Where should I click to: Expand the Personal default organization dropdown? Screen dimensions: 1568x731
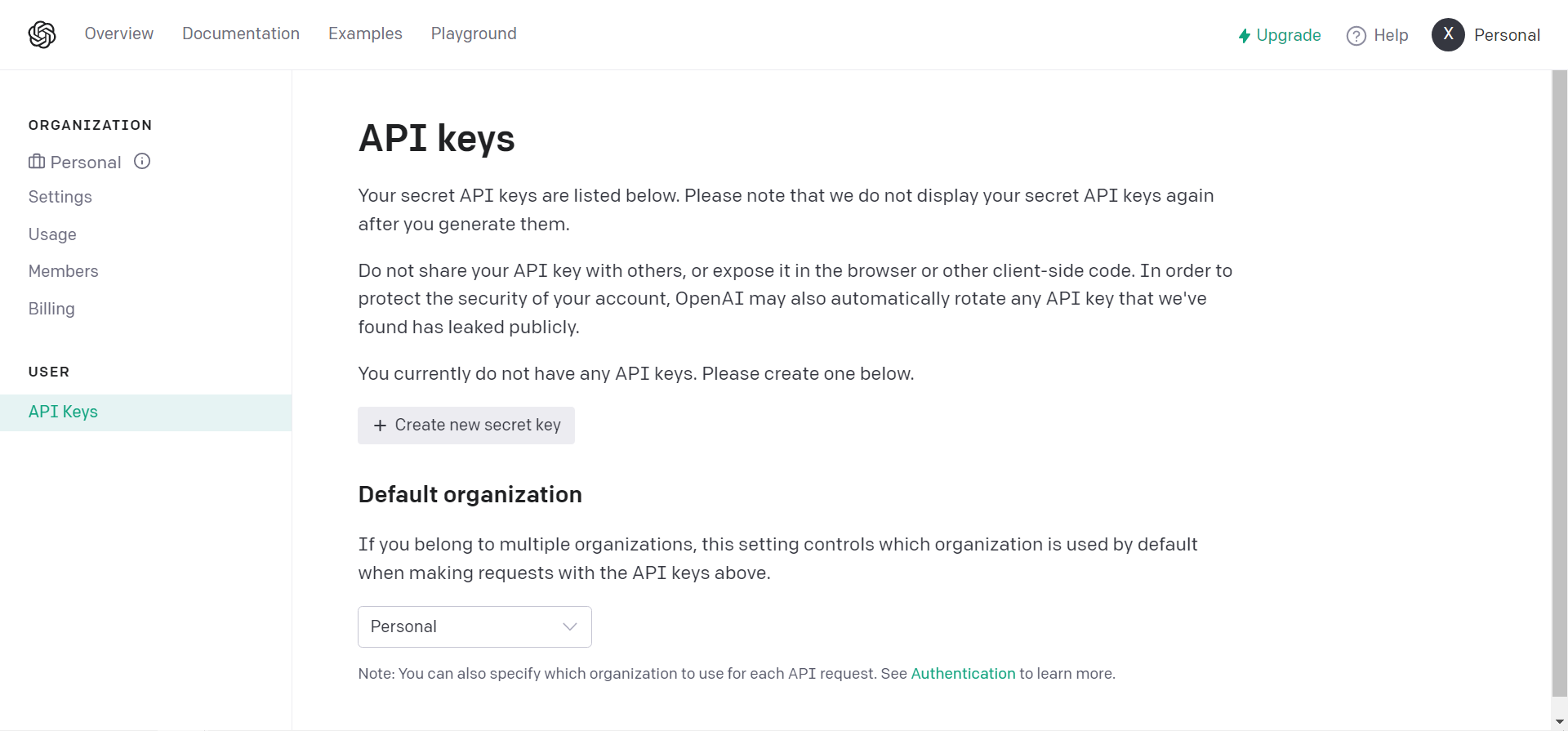[x=474, y=626]
